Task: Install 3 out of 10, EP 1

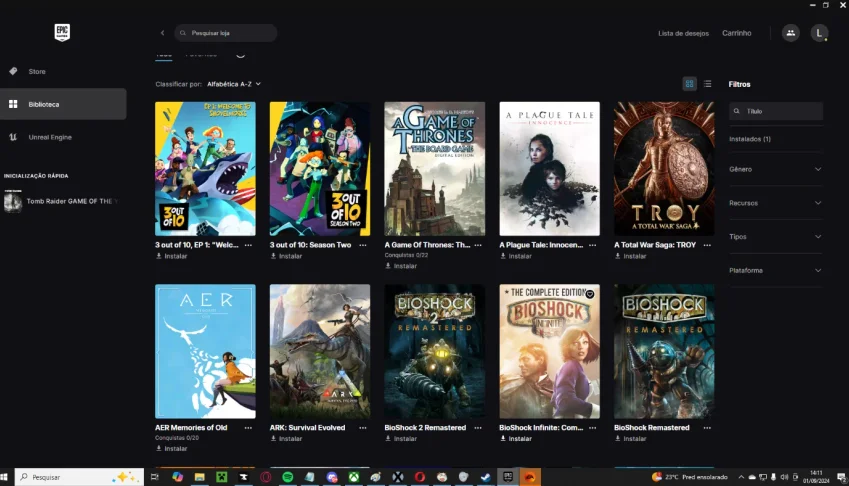Action: point(172,256)
